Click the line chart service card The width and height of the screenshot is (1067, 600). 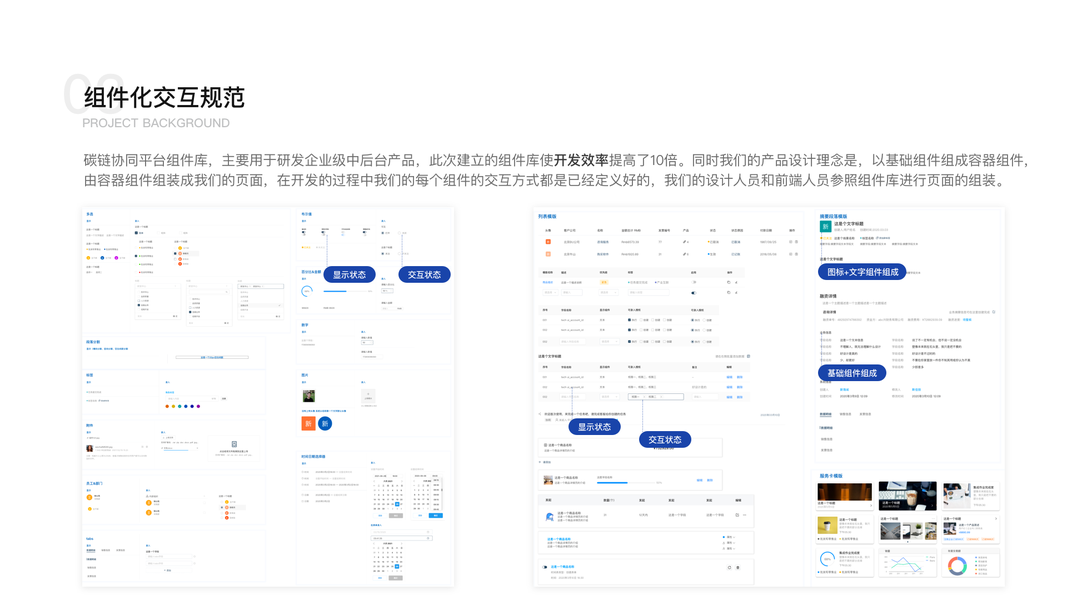907,563
